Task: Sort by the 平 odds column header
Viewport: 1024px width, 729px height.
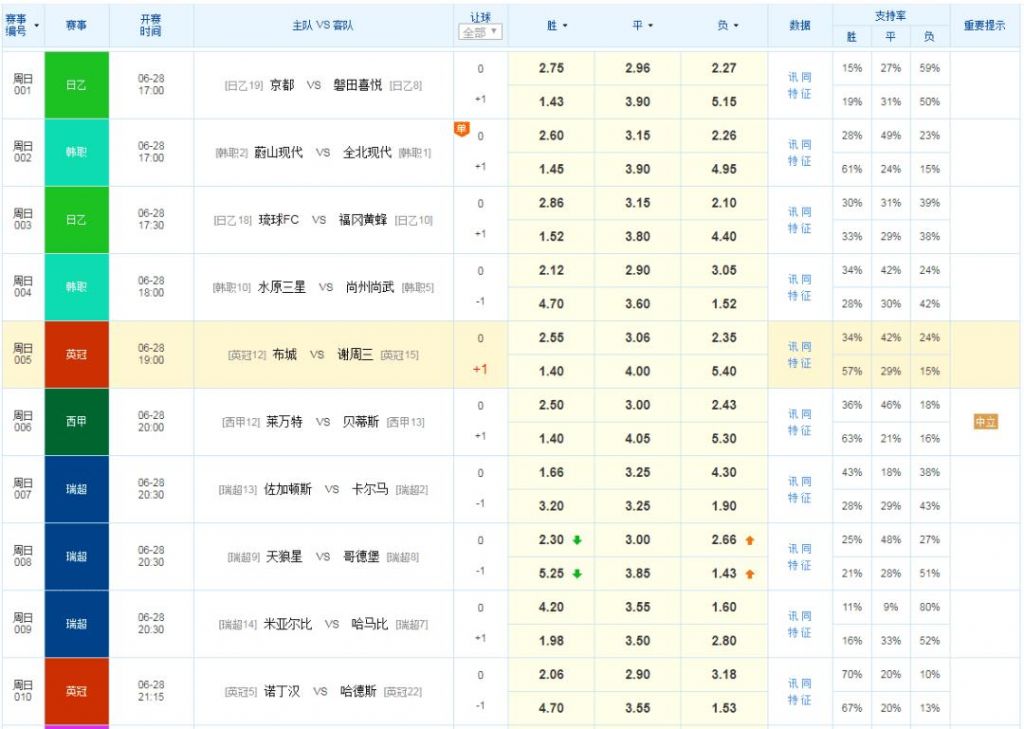Action: tap(643, 25)
